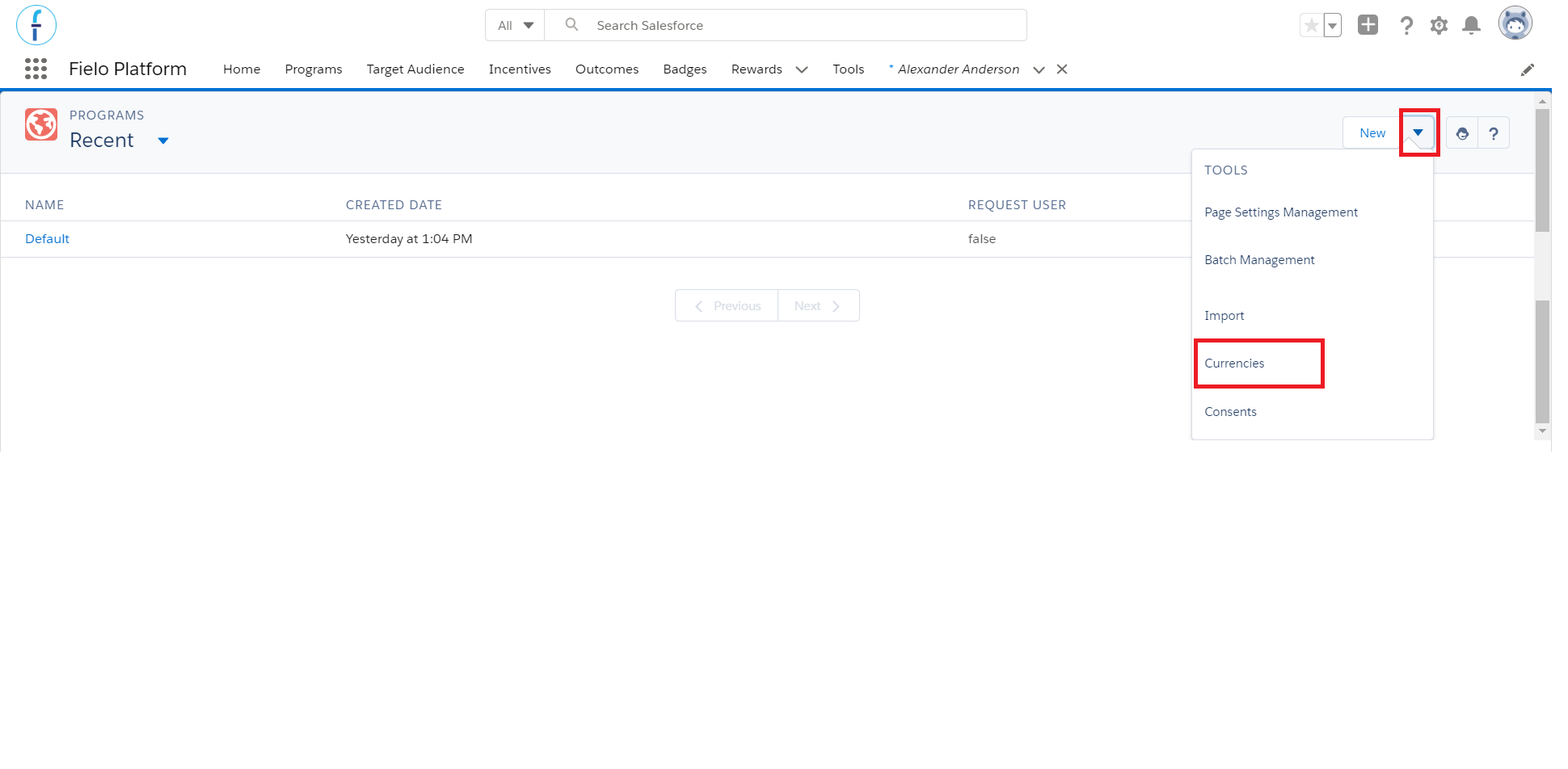The height and width of the screenshot is (769, 1568).
Task: Click the NAME column header
Action: click(44, 205)
